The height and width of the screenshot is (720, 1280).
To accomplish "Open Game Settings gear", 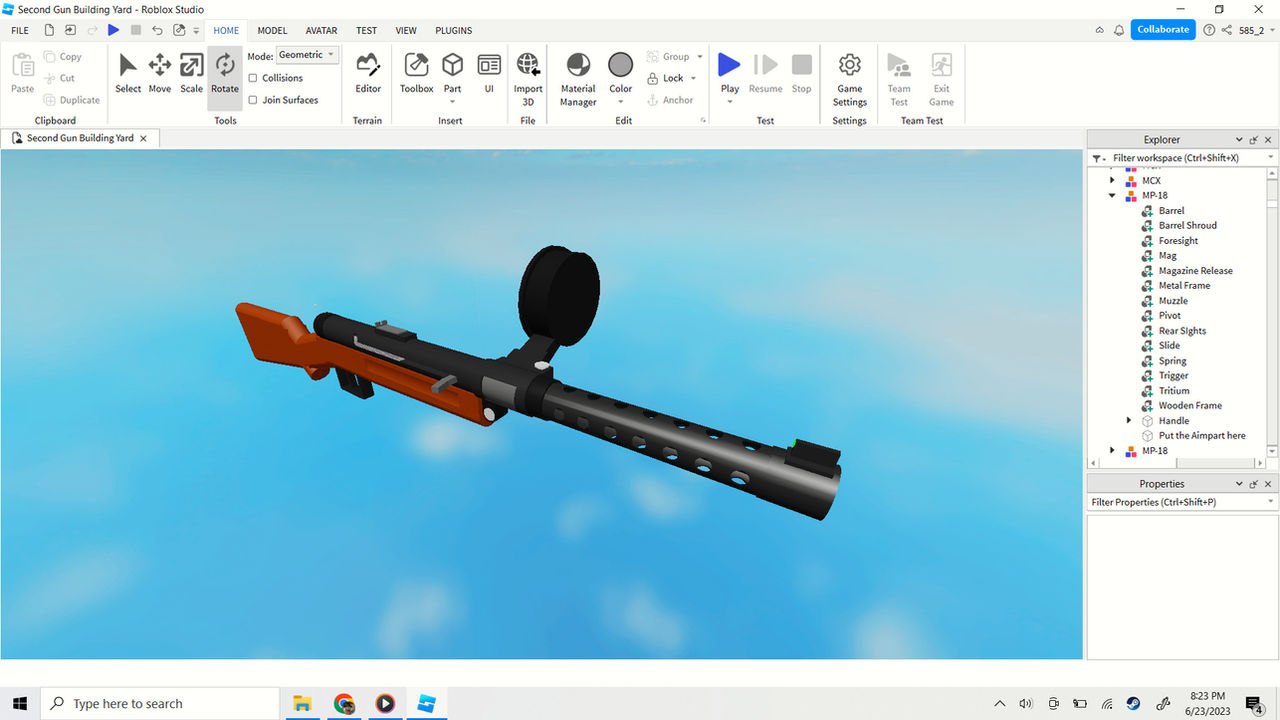I will [x=850, y=80].
